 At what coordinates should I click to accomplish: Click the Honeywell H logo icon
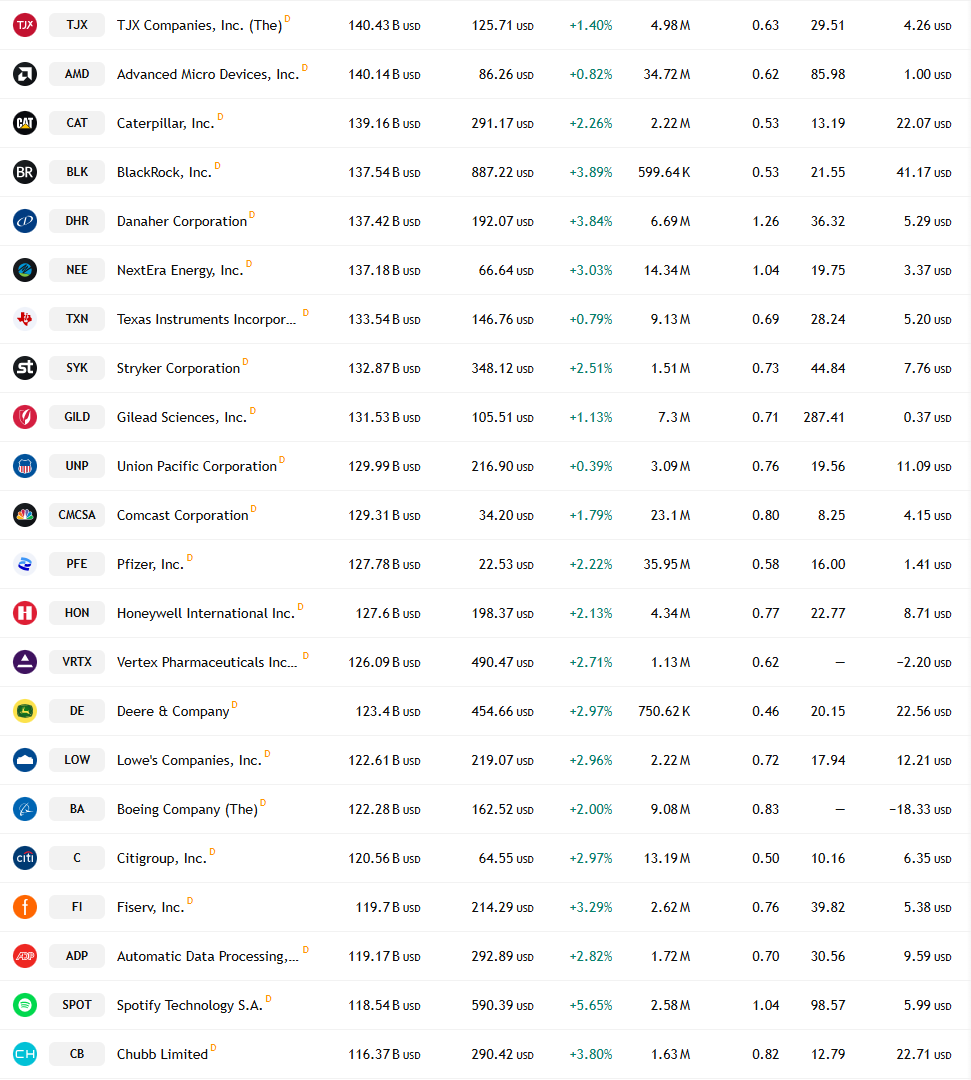point(25,612)
